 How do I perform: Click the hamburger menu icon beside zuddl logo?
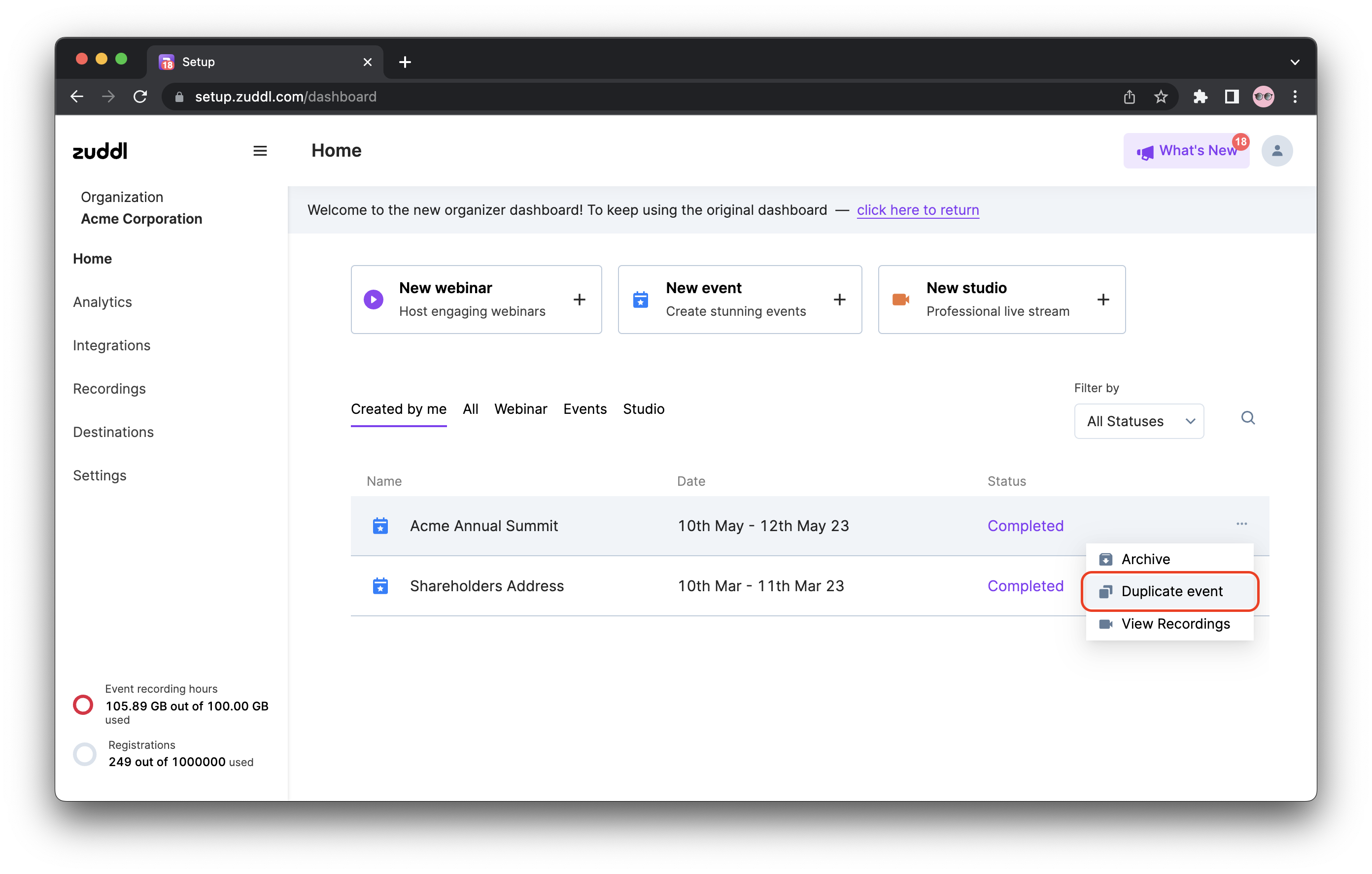[260, 151]
